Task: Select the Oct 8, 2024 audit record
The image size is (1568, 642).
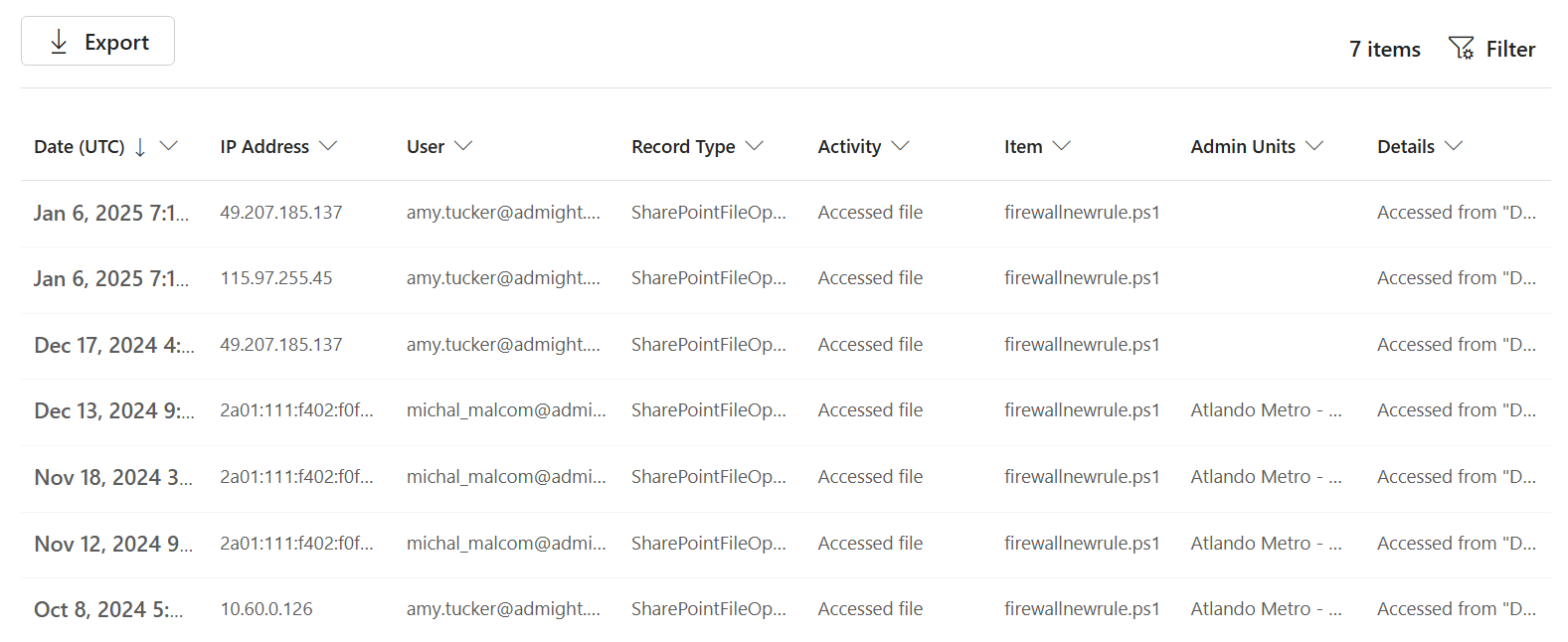Action: click(x=107, y=609)
